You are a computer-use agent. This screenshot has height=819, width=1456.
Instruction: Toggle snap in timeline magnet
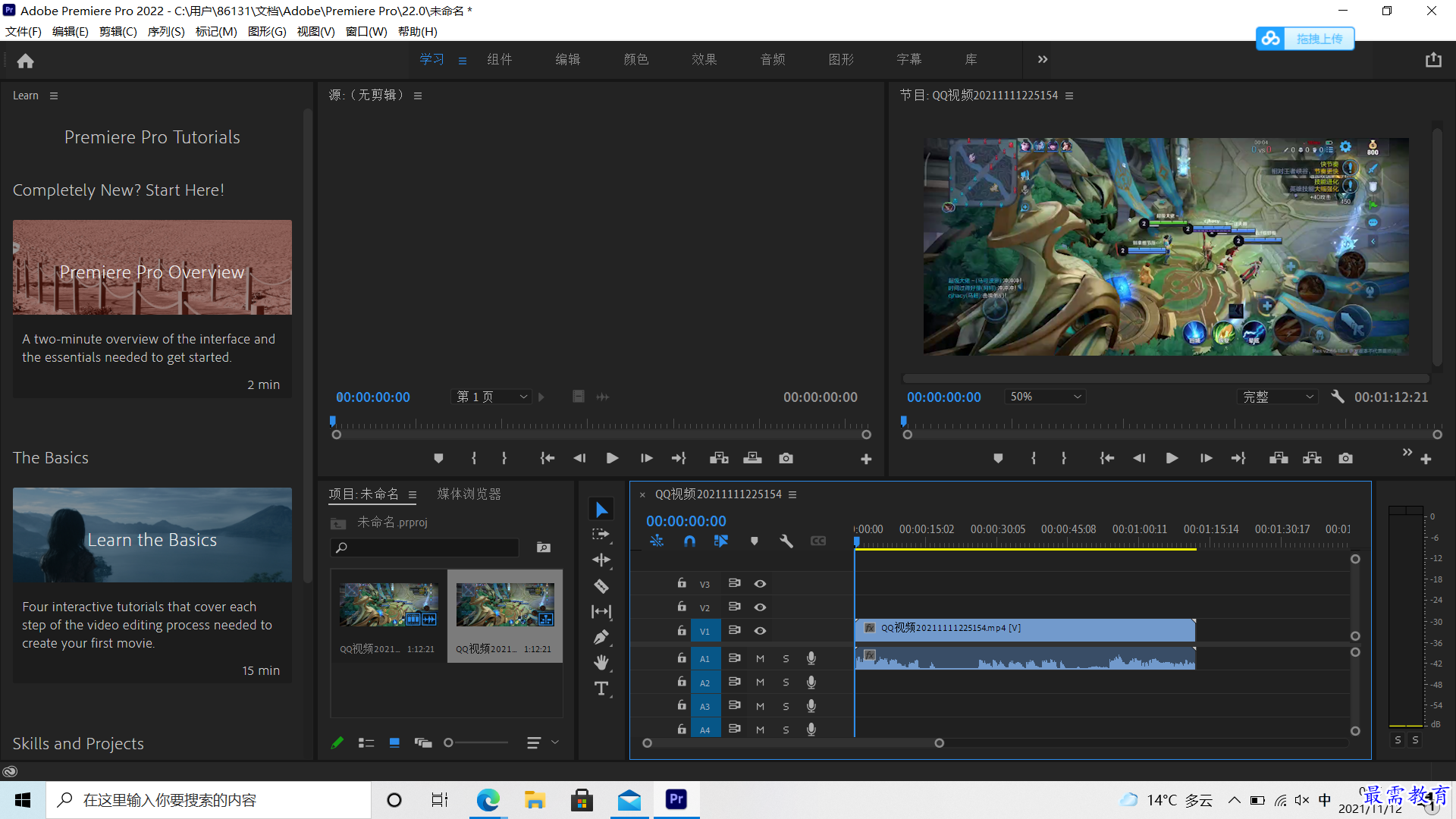point(689,541)
